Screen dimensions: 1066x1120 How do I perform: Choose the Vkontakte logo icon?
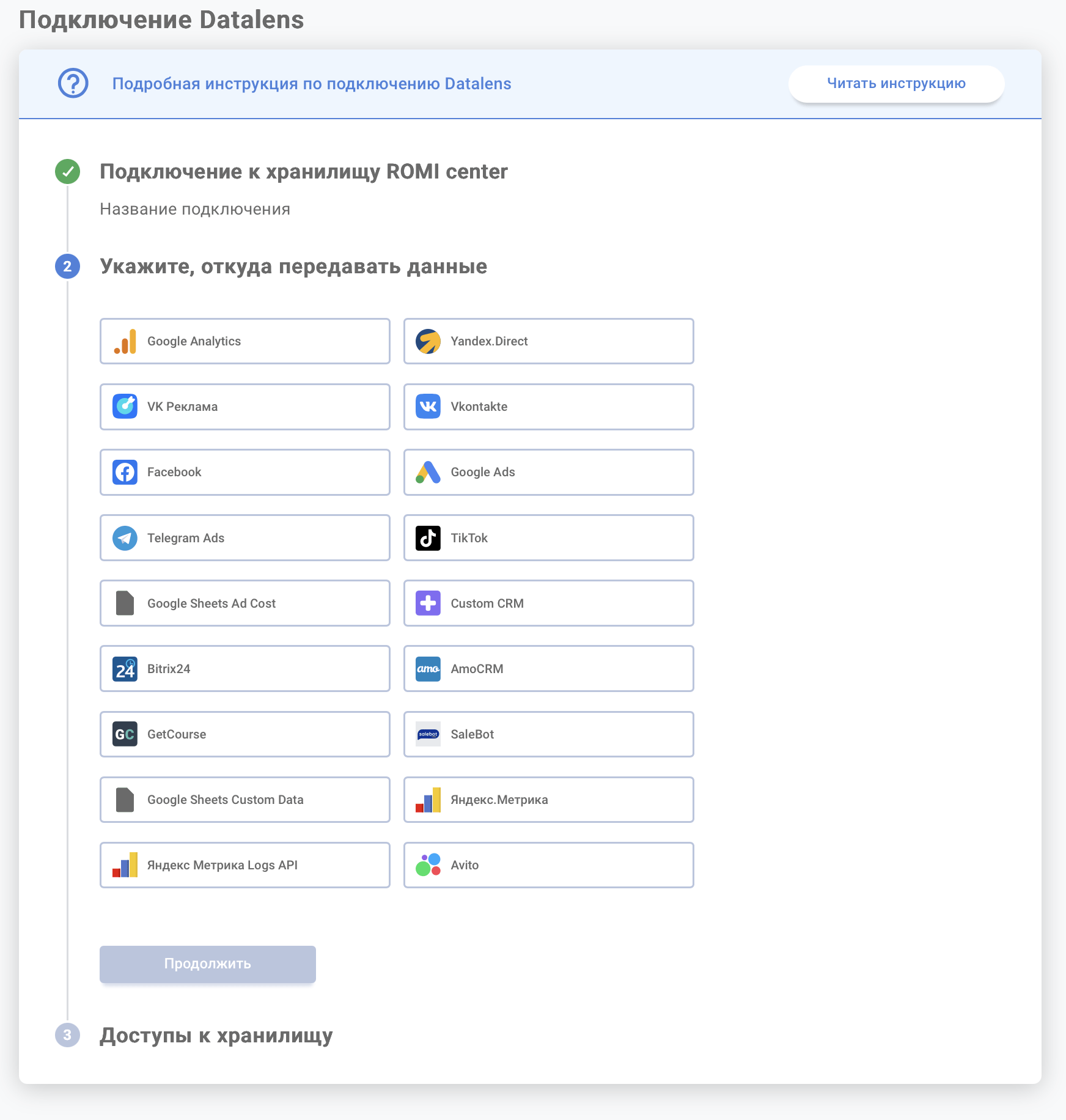pyautogui.click(x=428, y=407)
